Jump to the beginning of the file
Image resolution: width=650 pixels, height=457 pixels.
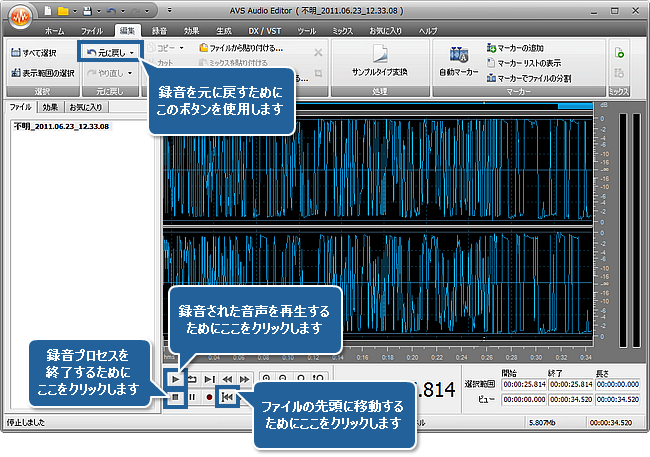227,397
